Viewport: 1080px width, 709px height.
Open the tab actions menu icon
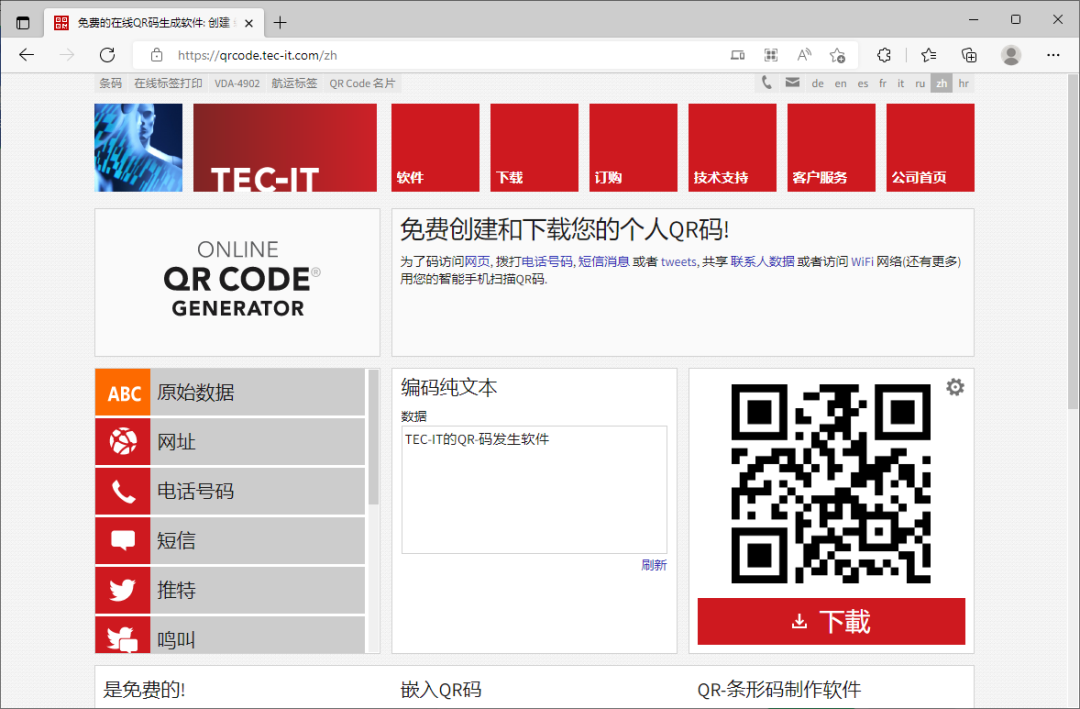[x=23, y=23]
